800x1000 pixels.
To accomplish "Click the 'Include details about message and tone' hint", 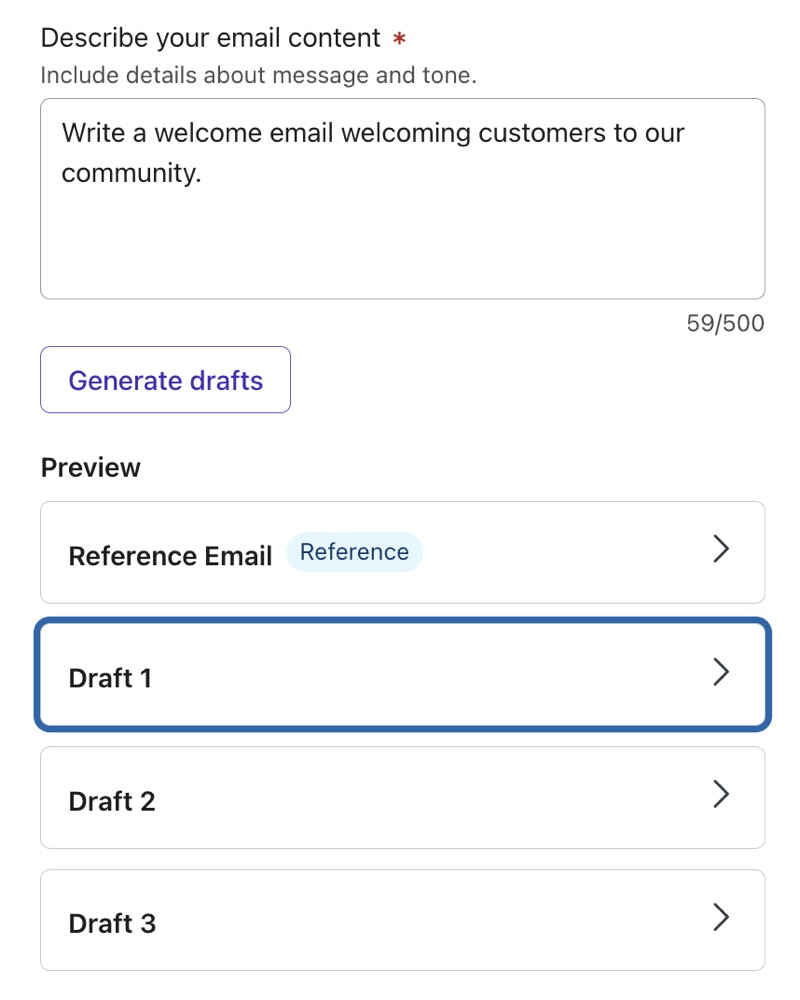I will [258, 75].
